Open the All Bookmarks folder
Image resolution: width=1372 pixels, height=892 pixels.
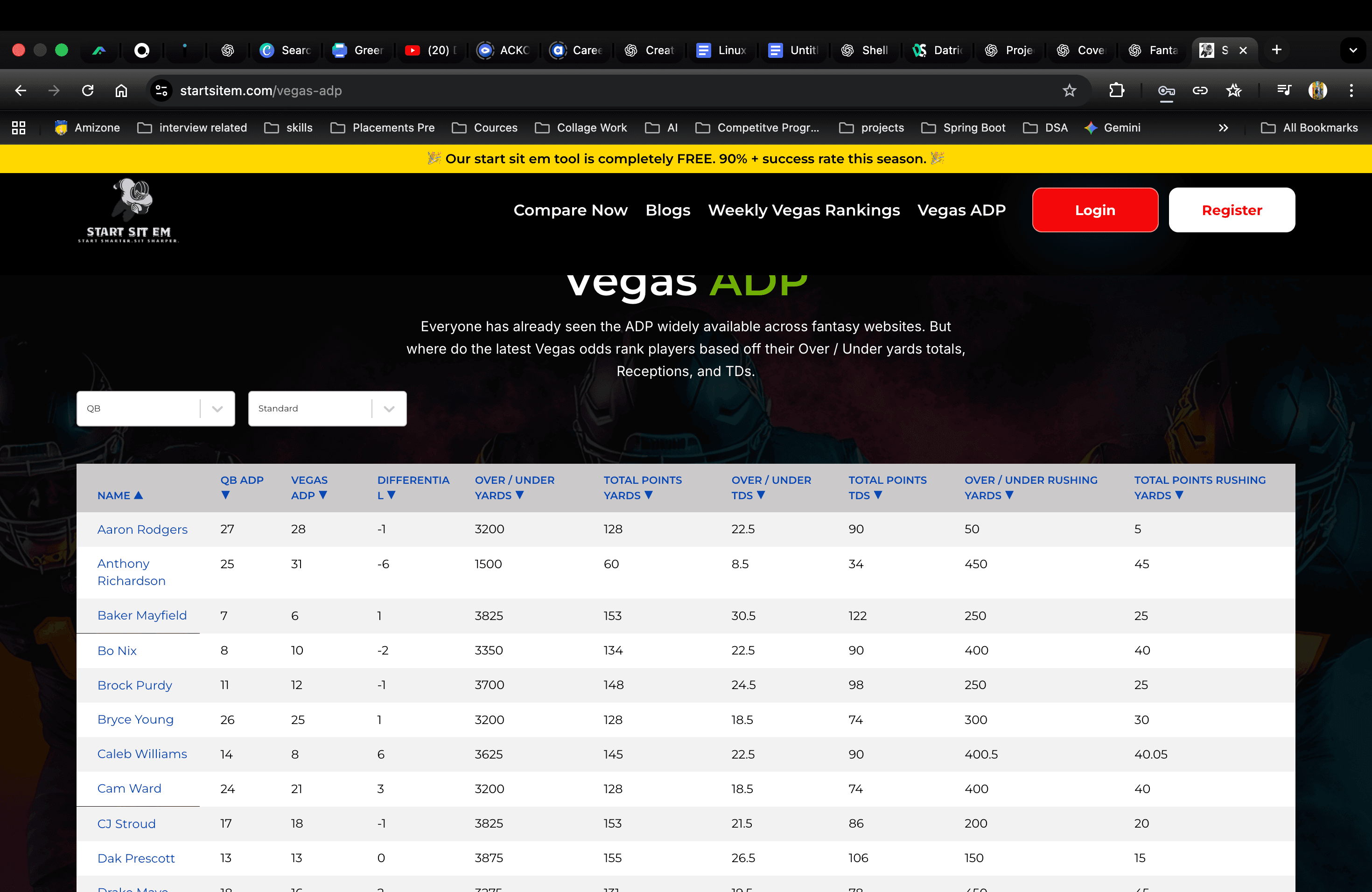pos(1309,127)
